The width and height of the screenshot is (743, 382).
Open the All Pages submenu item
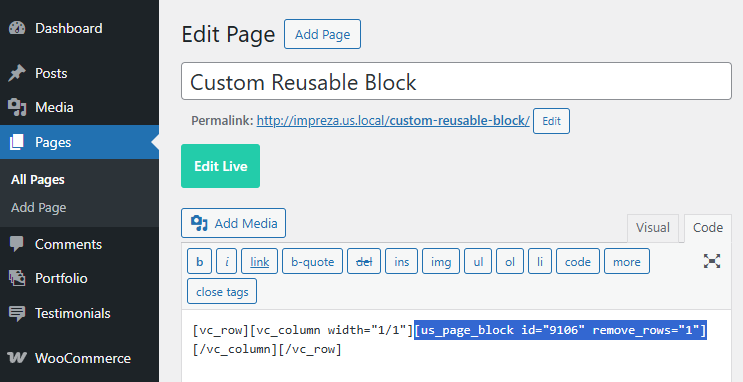[38, 180]
